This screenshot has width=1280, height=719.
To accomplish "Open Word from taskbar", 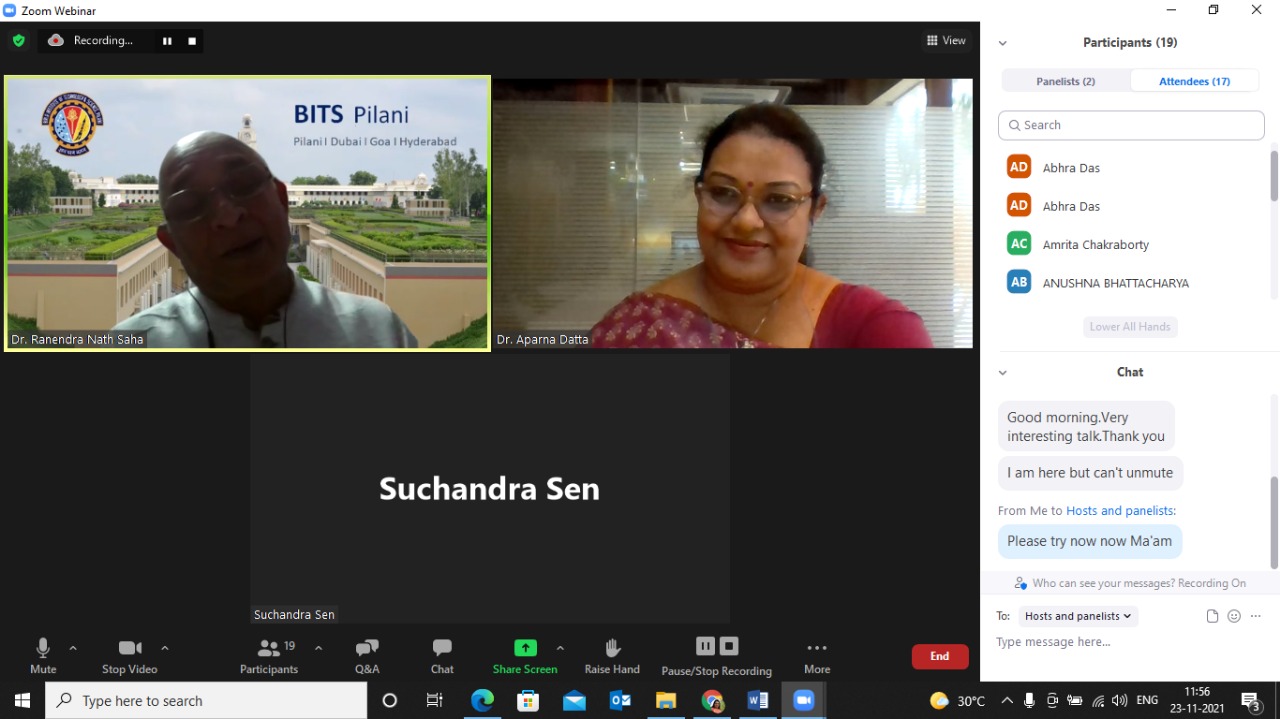I will pyautogui.click(x=758, y=700).
